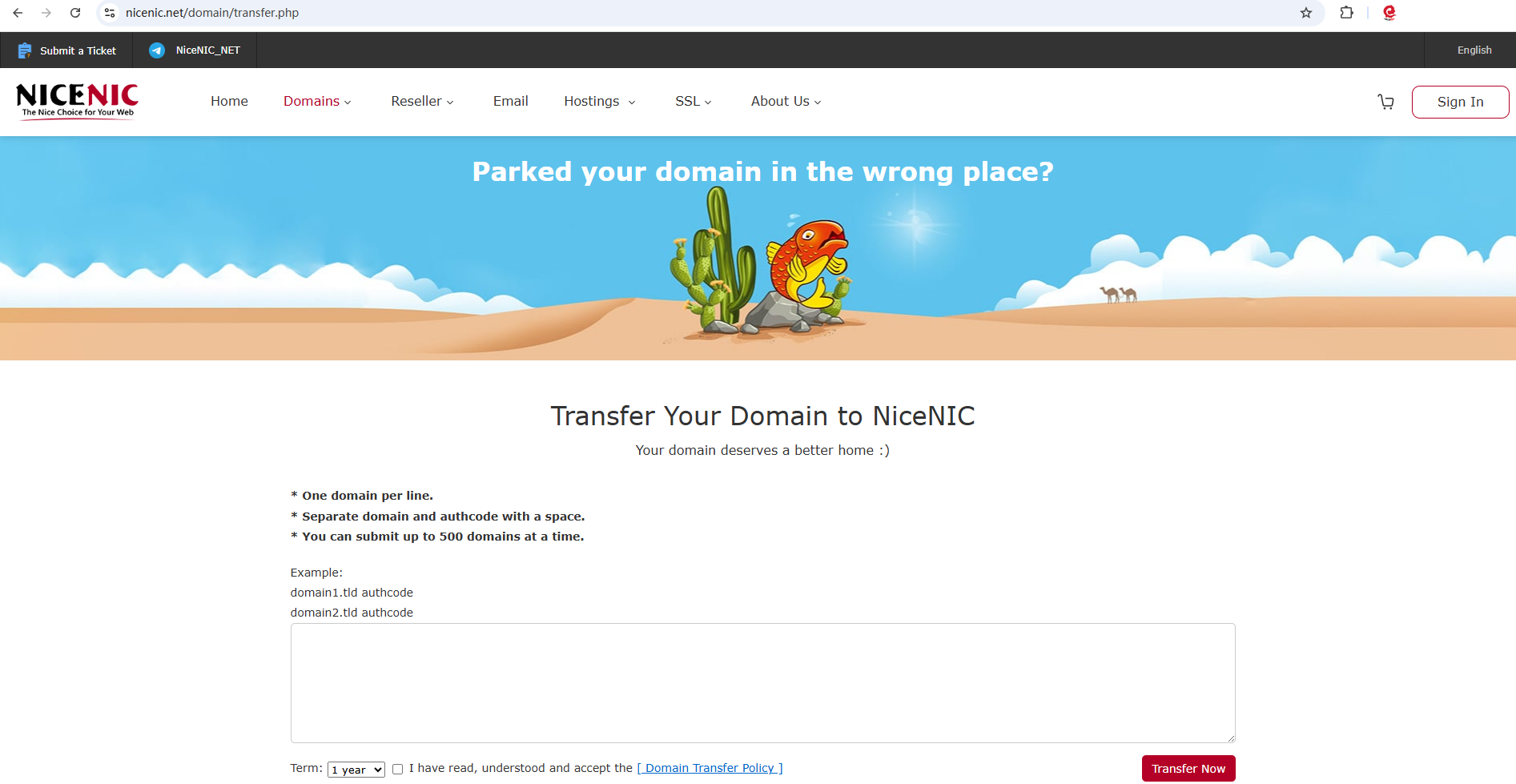This screenshot has height=784, width=1516.
Task: Open the NiceNIC_NET Telegram link
Action: tap(208, 50)
